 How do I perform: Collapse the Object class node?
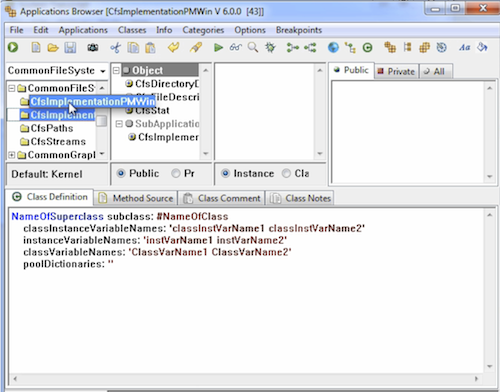116,70
